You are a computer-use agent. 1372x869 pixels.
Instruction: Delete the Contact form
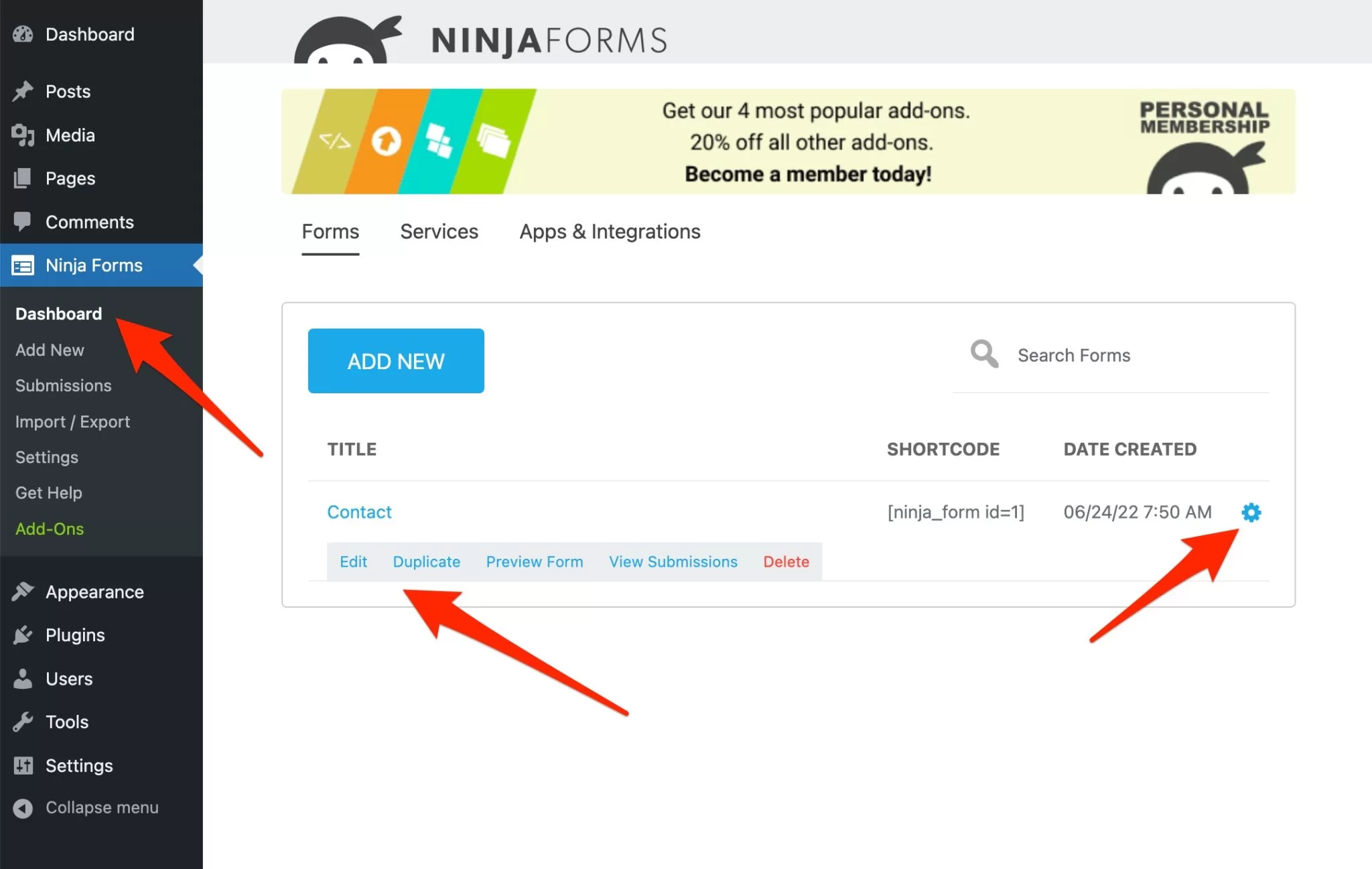pos(786,561)
